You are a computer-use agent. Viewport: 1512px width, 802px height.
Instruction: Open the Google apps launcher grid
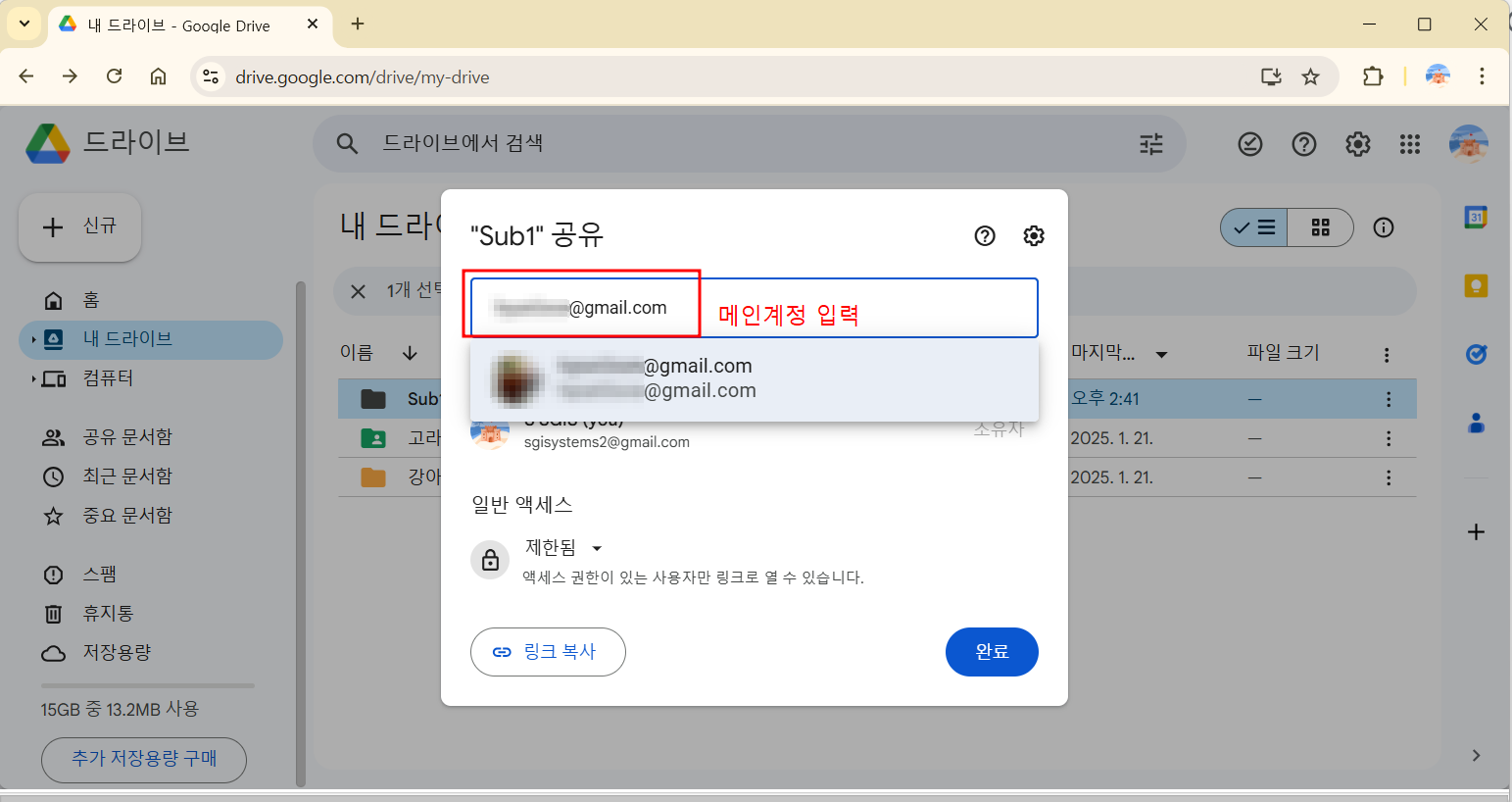click(x=1410, y=143)
